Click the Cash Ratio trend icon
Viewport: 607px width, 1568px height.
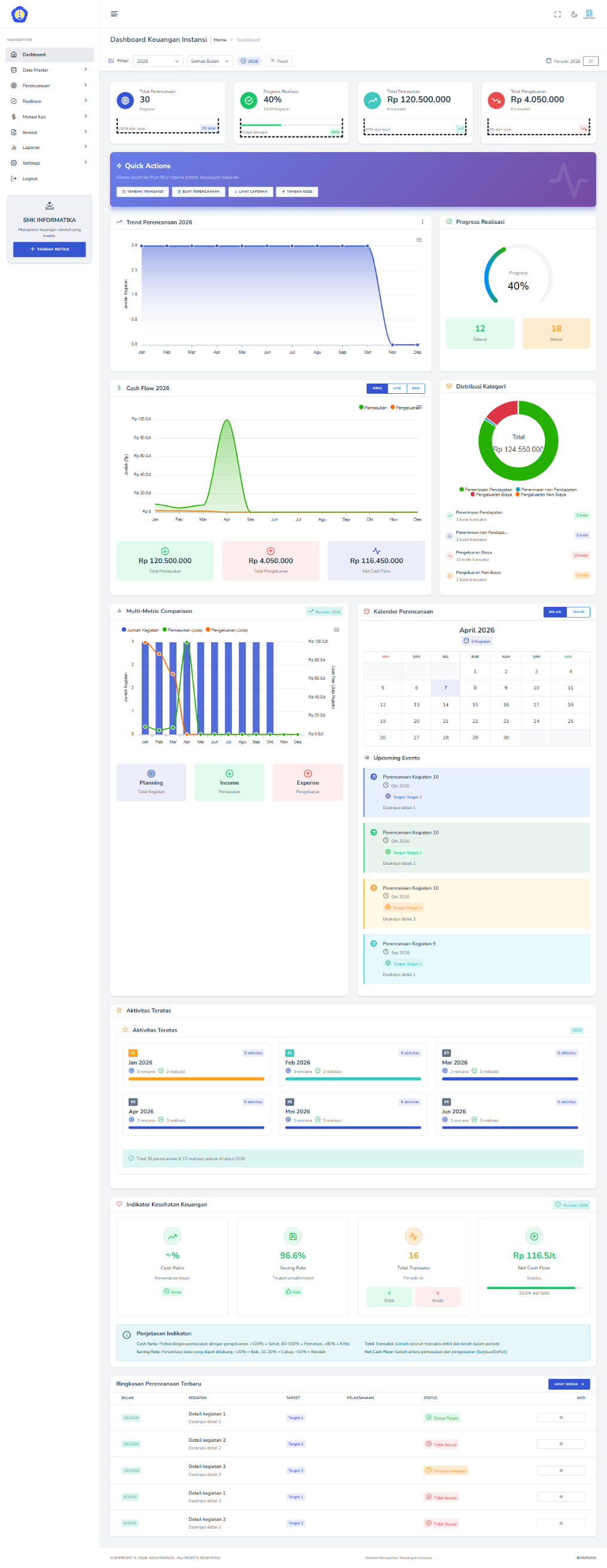(172, 1236)
